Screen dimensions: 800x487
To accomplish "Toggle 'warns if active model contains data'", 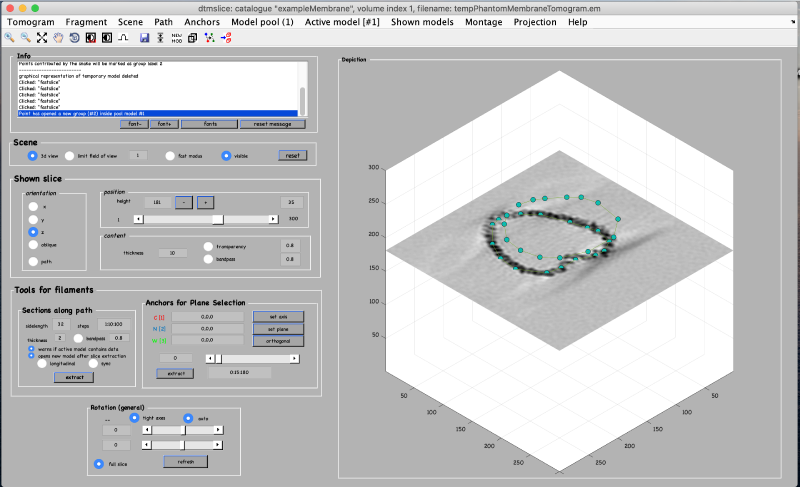I will pos(31,349).
